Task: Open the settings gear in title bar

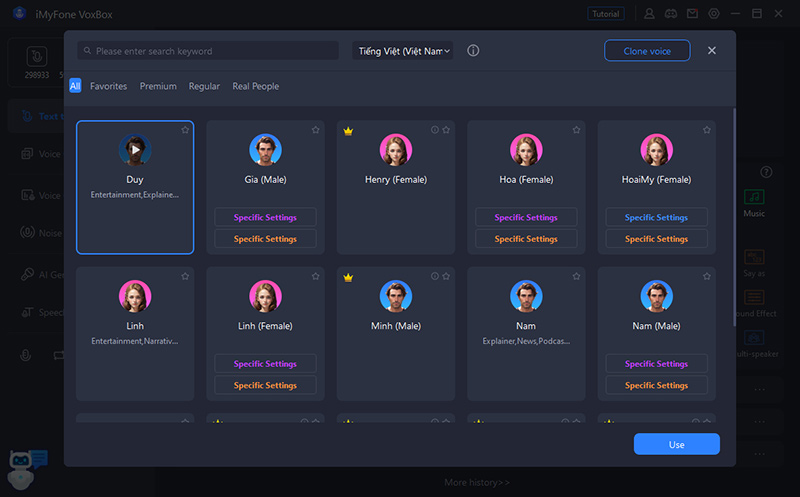Action: [714, 14]
